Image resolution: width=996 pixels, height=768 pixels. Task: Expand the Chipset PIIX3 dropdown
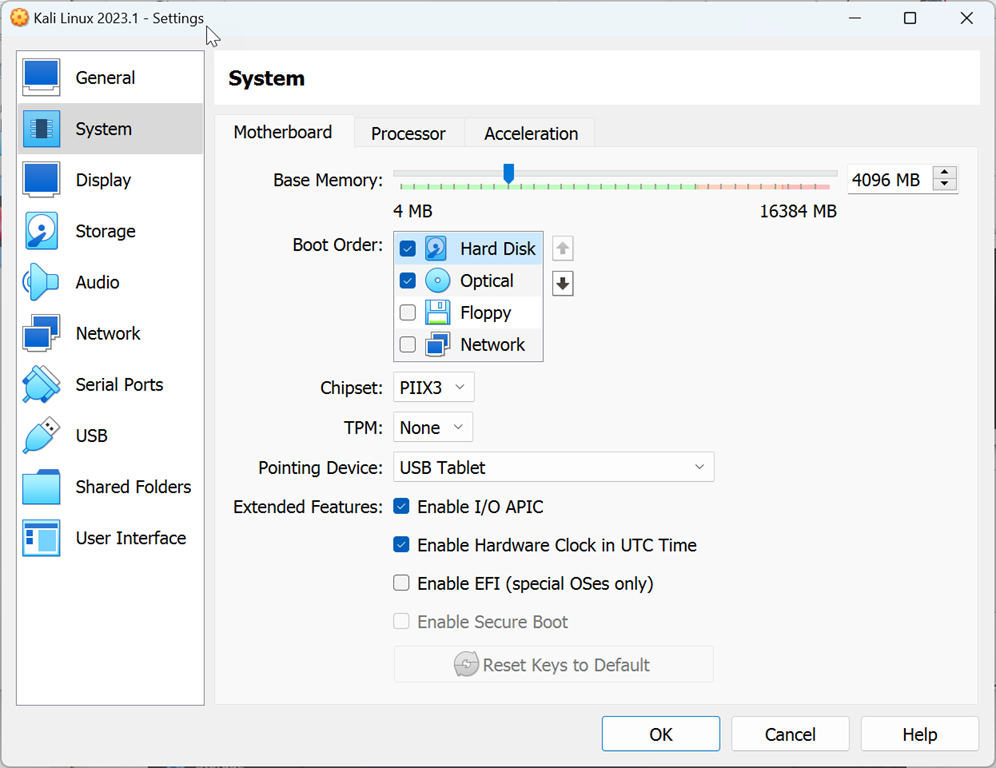(x=433, y=387)
